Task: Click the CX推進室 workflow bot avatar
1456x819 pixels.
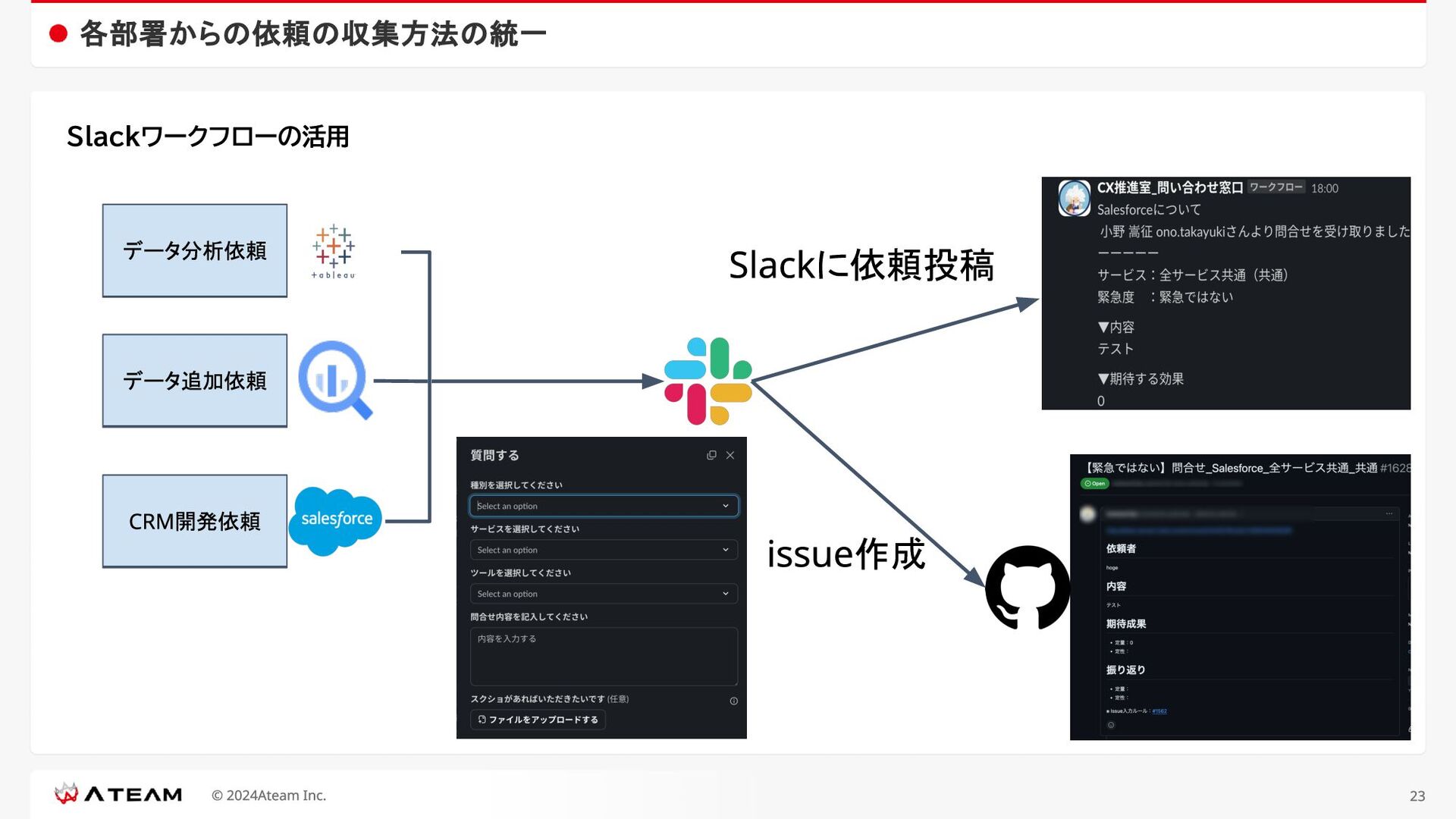Action: (1074, 198)
